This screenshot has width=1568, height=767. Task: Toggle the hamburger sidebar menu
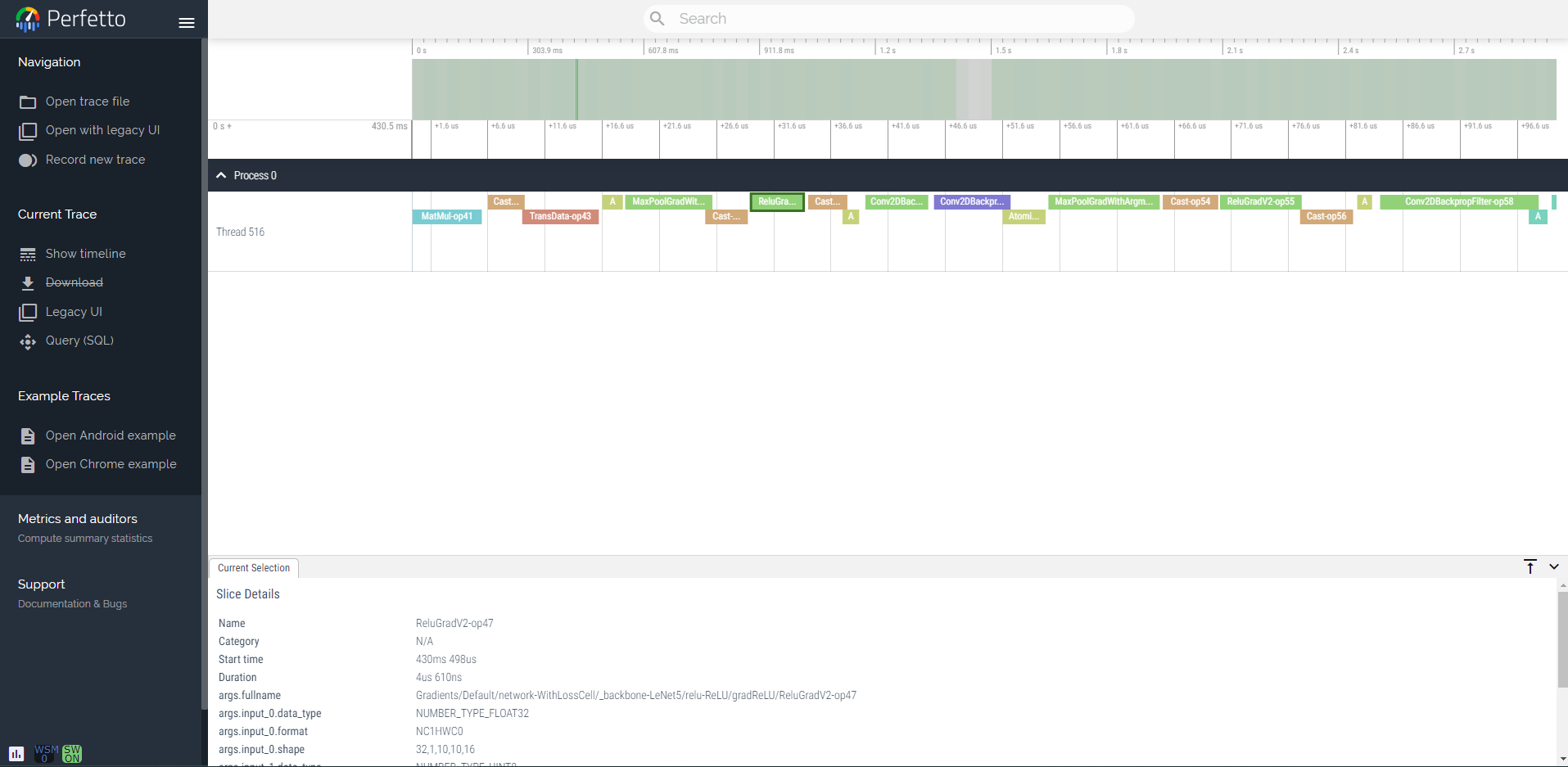pos(187,23)
